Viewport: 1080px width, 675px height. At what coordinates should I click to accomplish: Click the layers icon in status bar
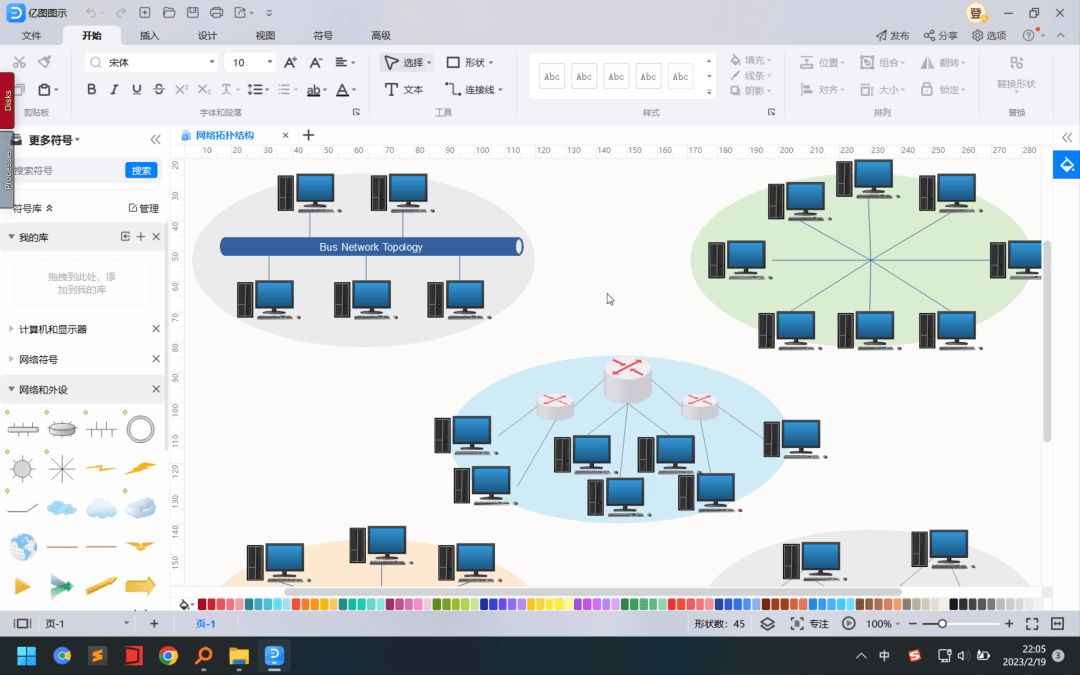point(767,623)
